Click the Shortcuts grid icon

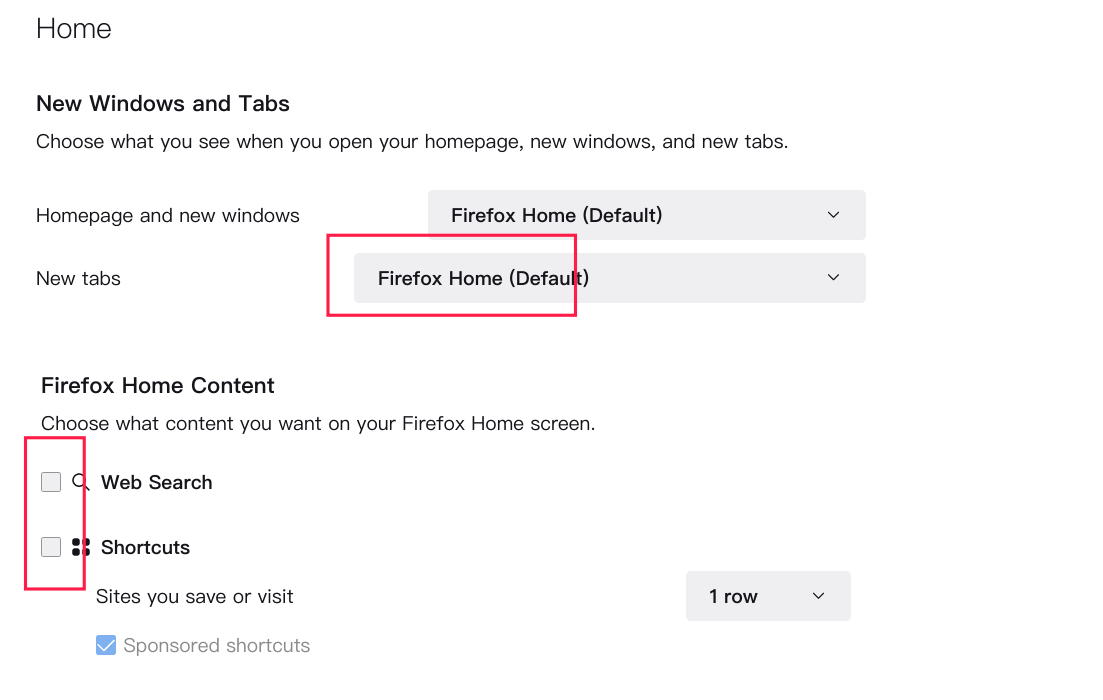point(81,547)
